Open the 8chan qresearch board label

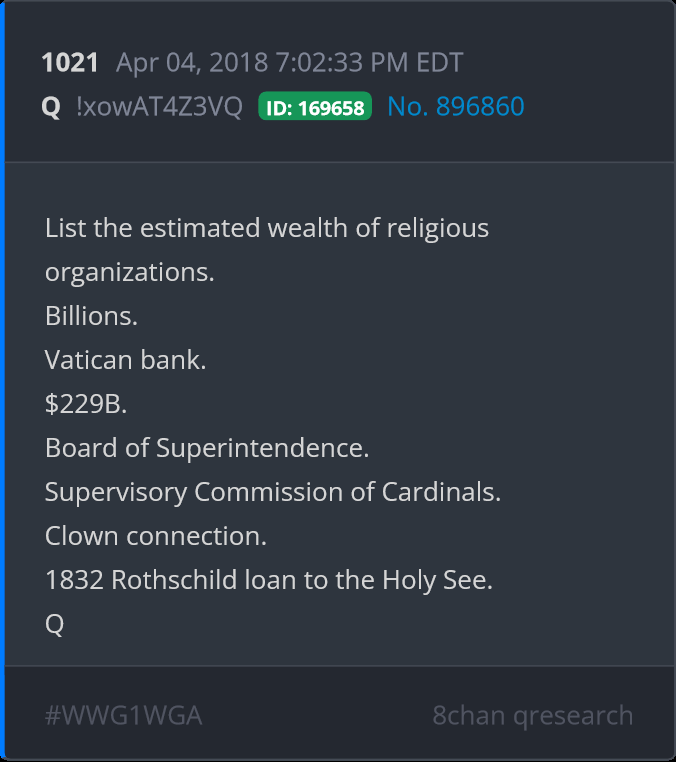(x=532, y=716)
